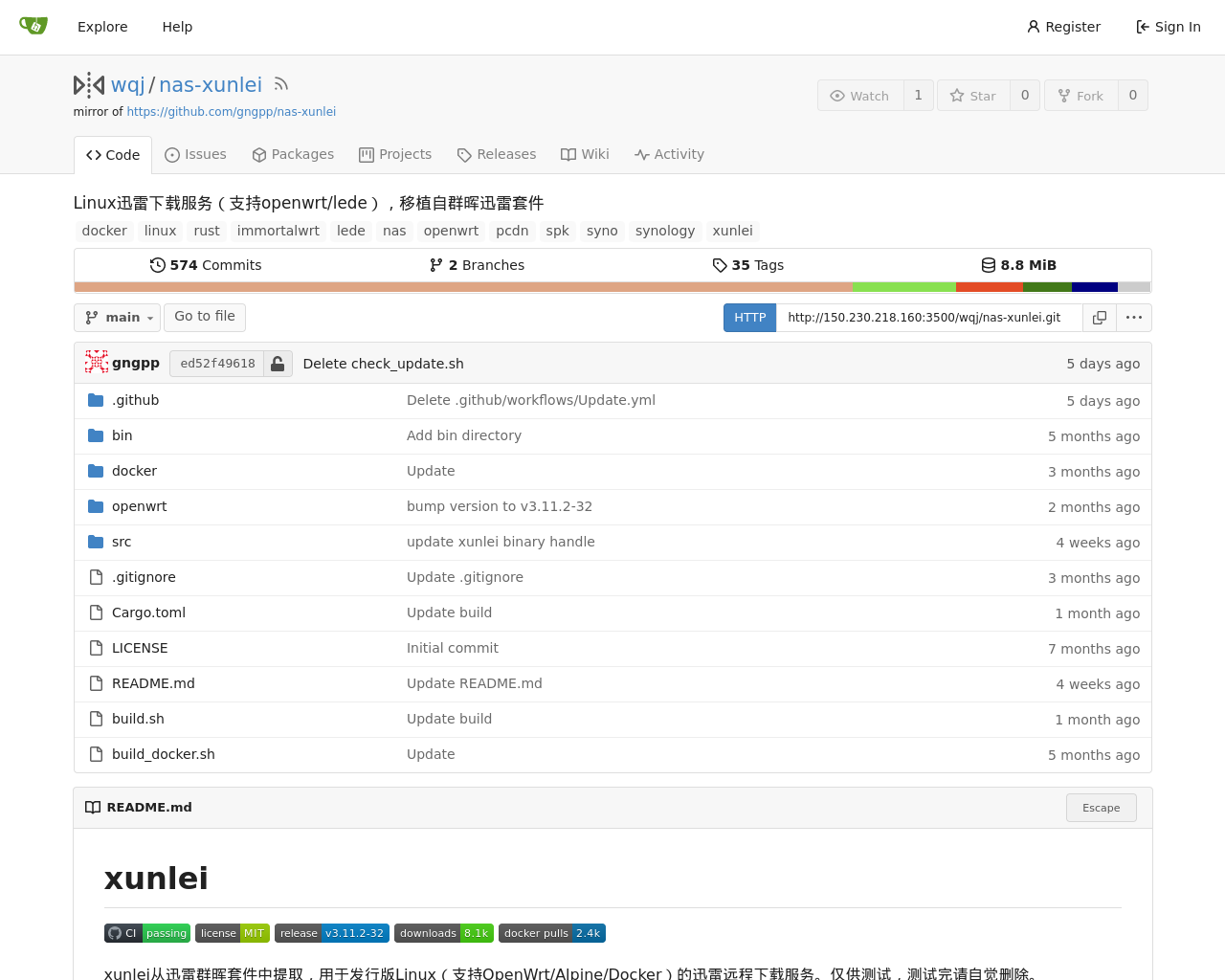Viewport: 1225px width, 980px height.
Task: Click the Go to file button
Action: tap(204, 317)
